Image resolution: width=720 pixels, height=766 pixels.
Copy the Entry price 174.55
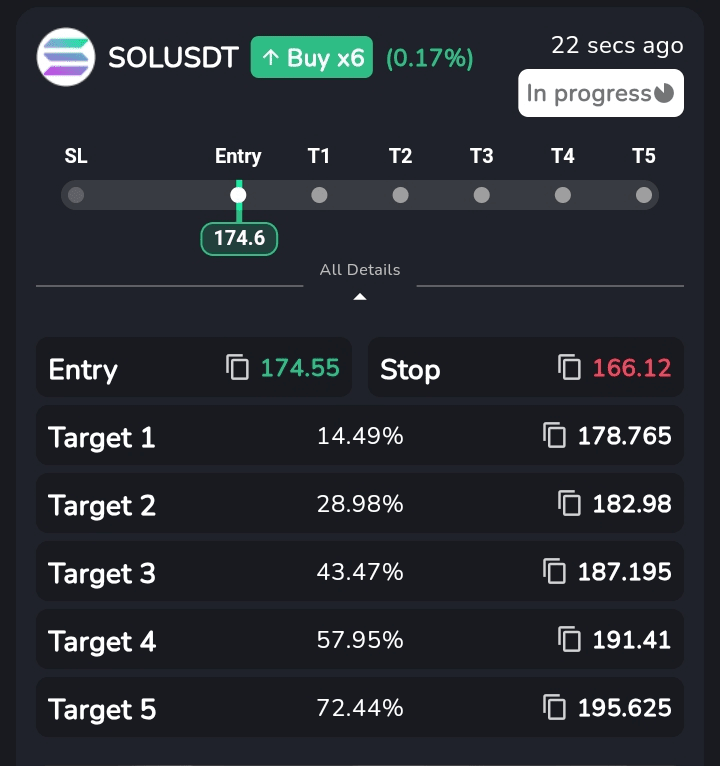238,367
